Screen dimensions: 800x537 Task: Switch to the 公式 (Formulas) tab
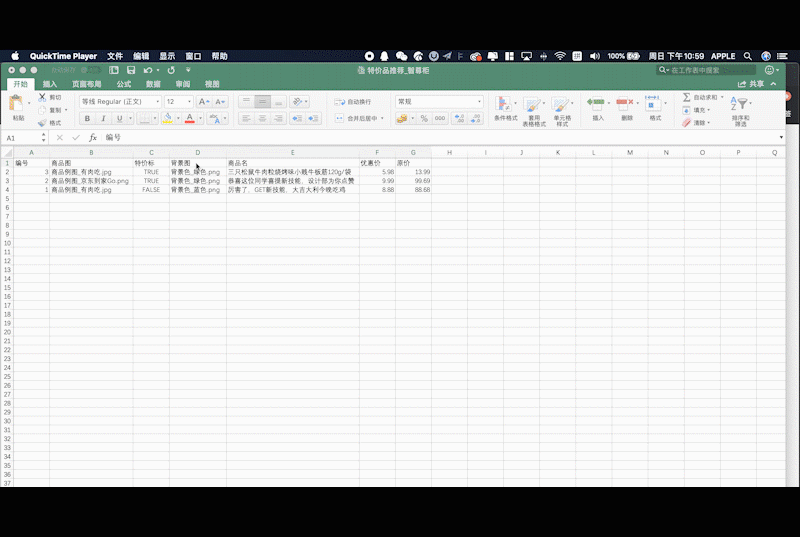coord(123,84)
